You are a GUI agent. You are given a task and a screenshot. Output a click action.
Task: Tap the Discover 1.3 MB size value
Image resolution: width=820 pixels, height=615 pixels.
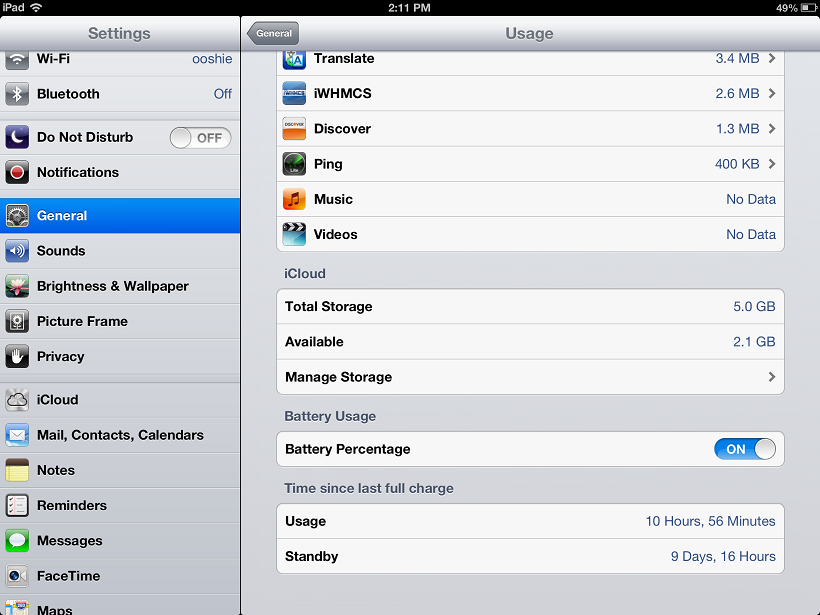click(737, 129)
